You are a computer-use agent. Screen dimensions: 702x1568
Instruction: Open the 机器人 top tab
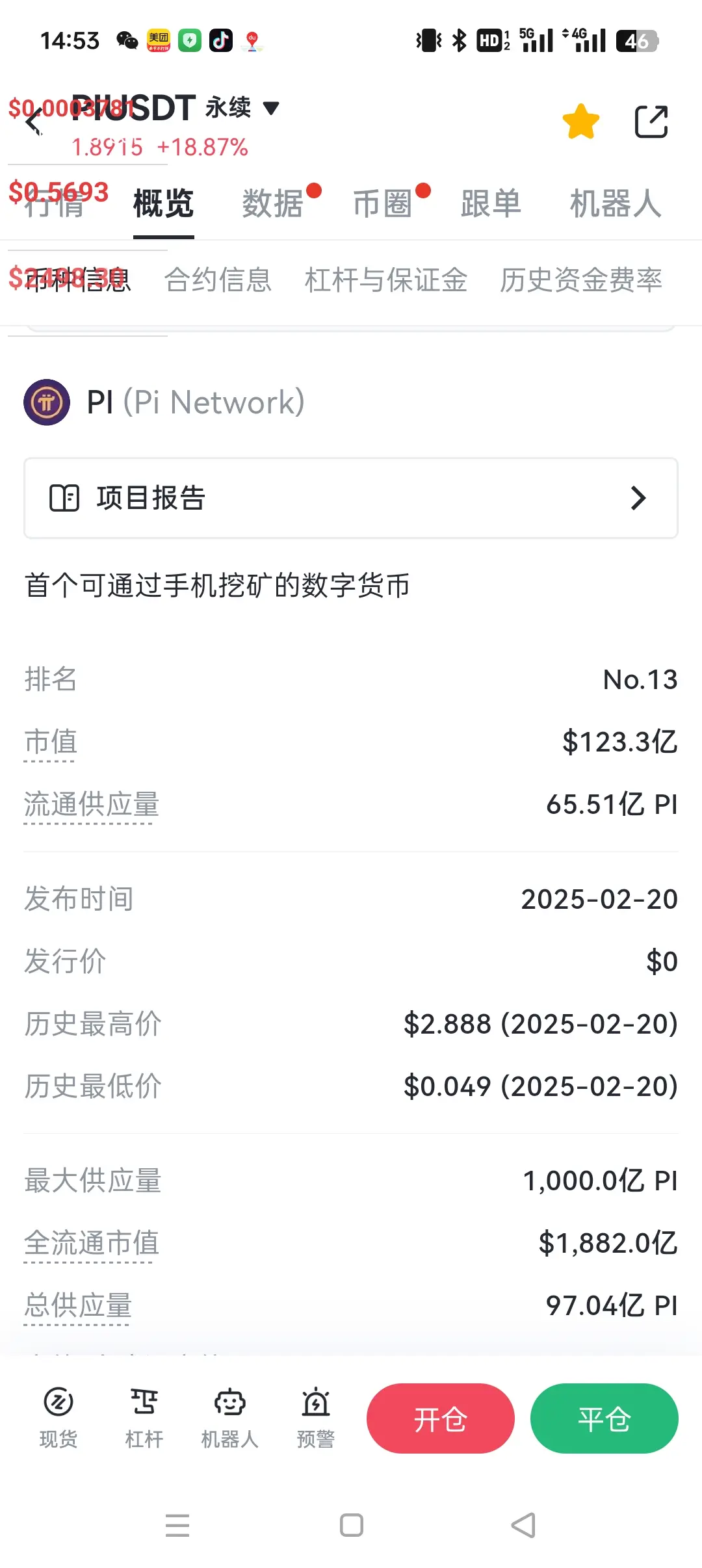coord(616,203)
